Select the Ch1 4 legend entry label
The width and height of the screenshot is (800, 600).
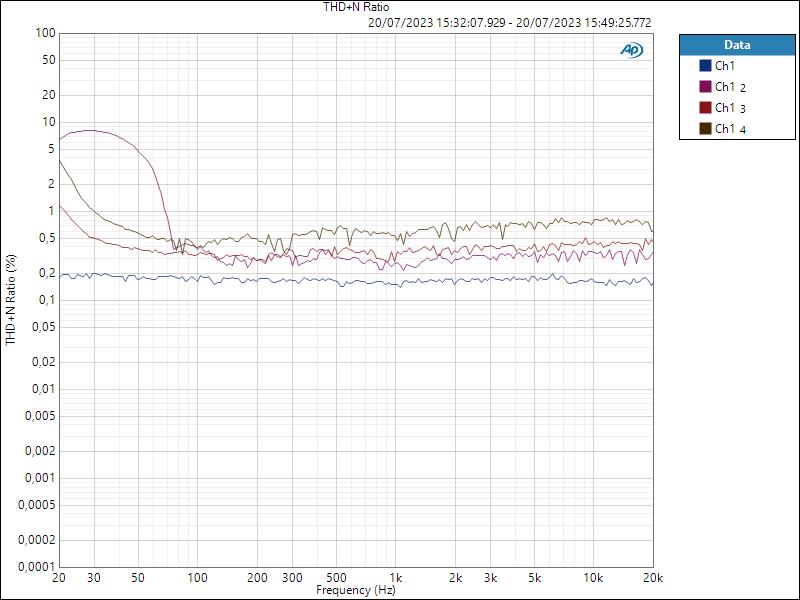(x=731, y=129)
